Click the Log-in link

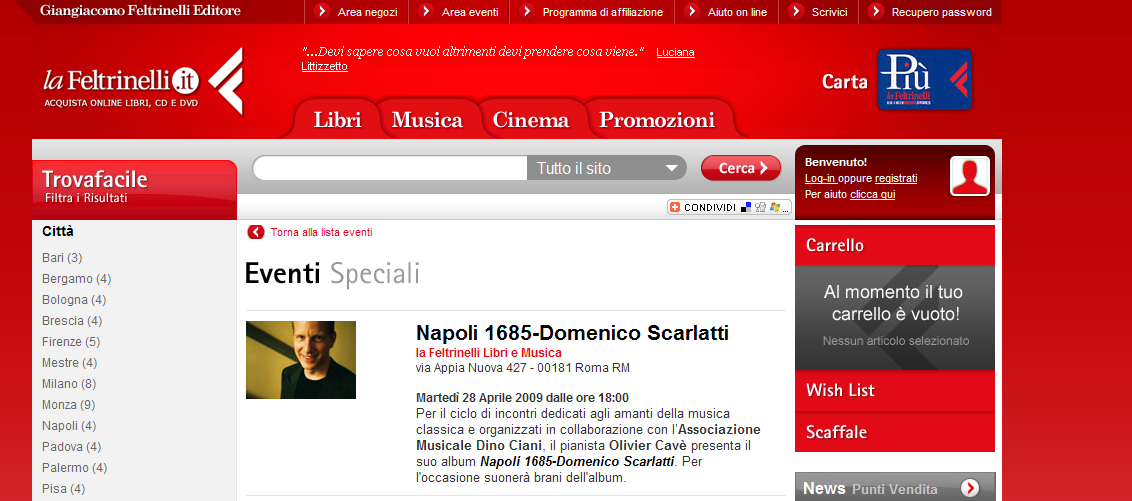(820, 178)
